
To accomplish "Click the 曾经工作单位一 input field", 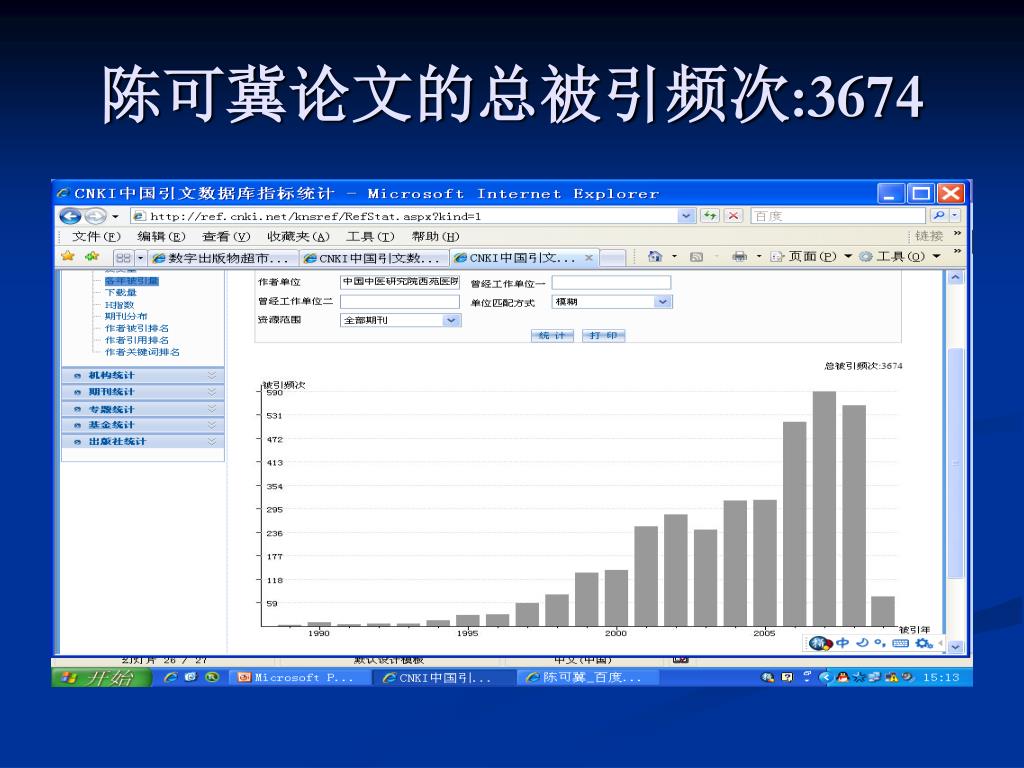I will click(611, 283).
